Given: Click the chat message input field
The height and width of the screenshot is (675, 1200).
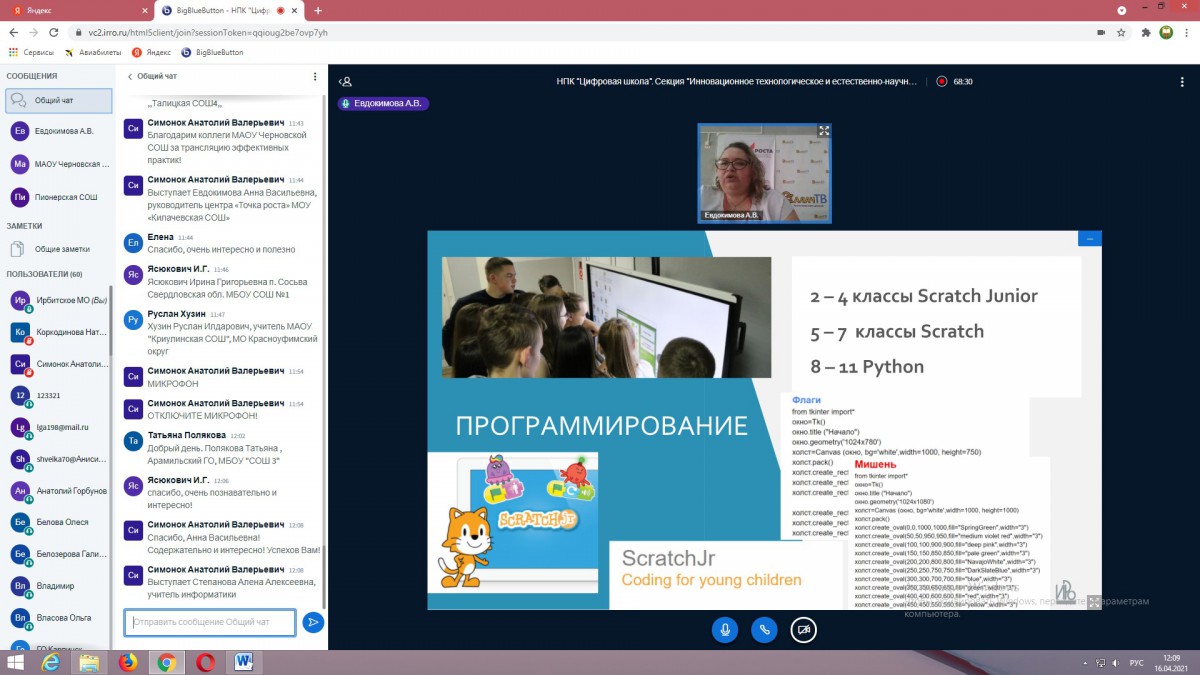Looking at the screenshot, I should [210, 622].
